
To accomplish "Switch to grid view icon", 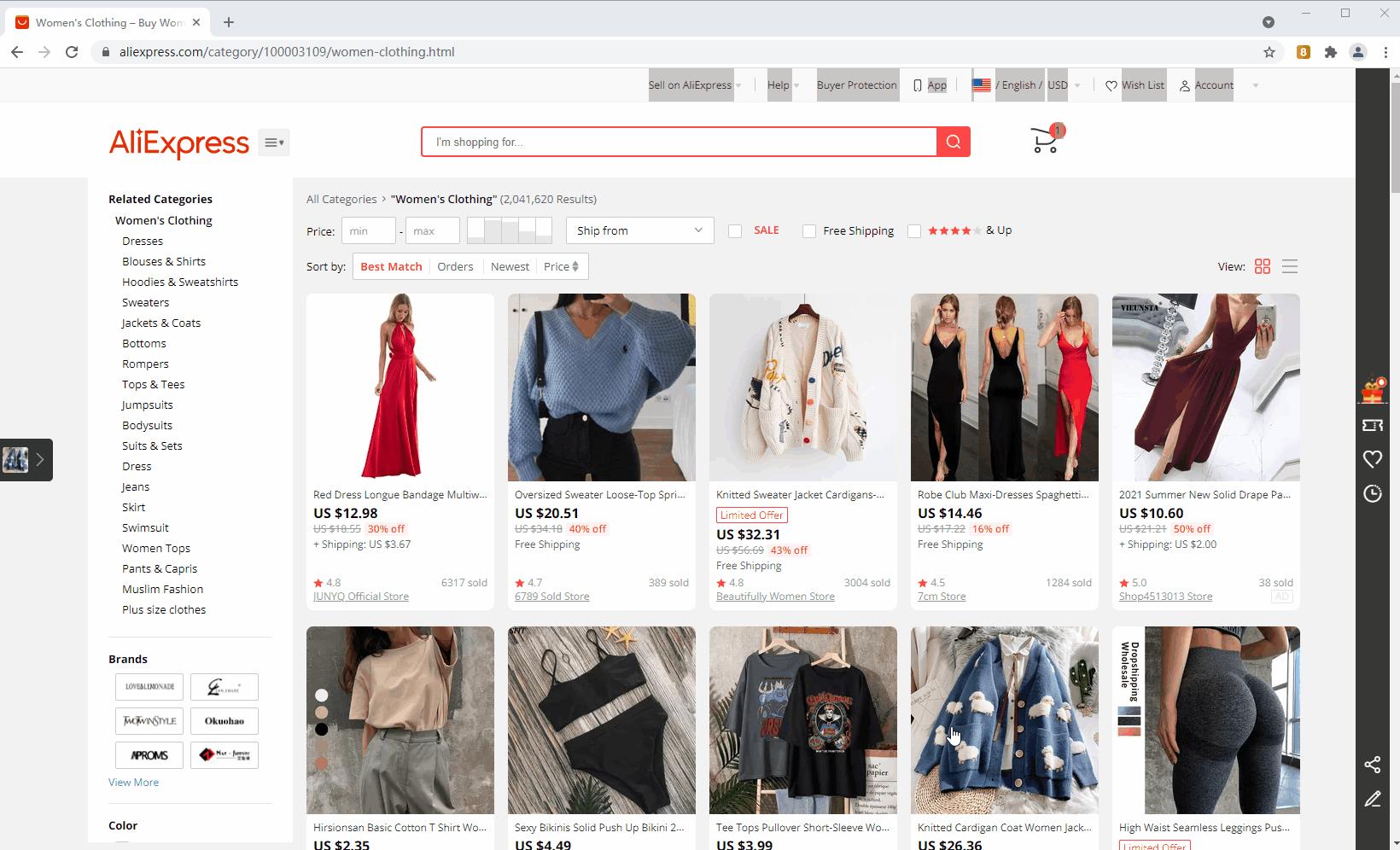I will coord(1263,266).
